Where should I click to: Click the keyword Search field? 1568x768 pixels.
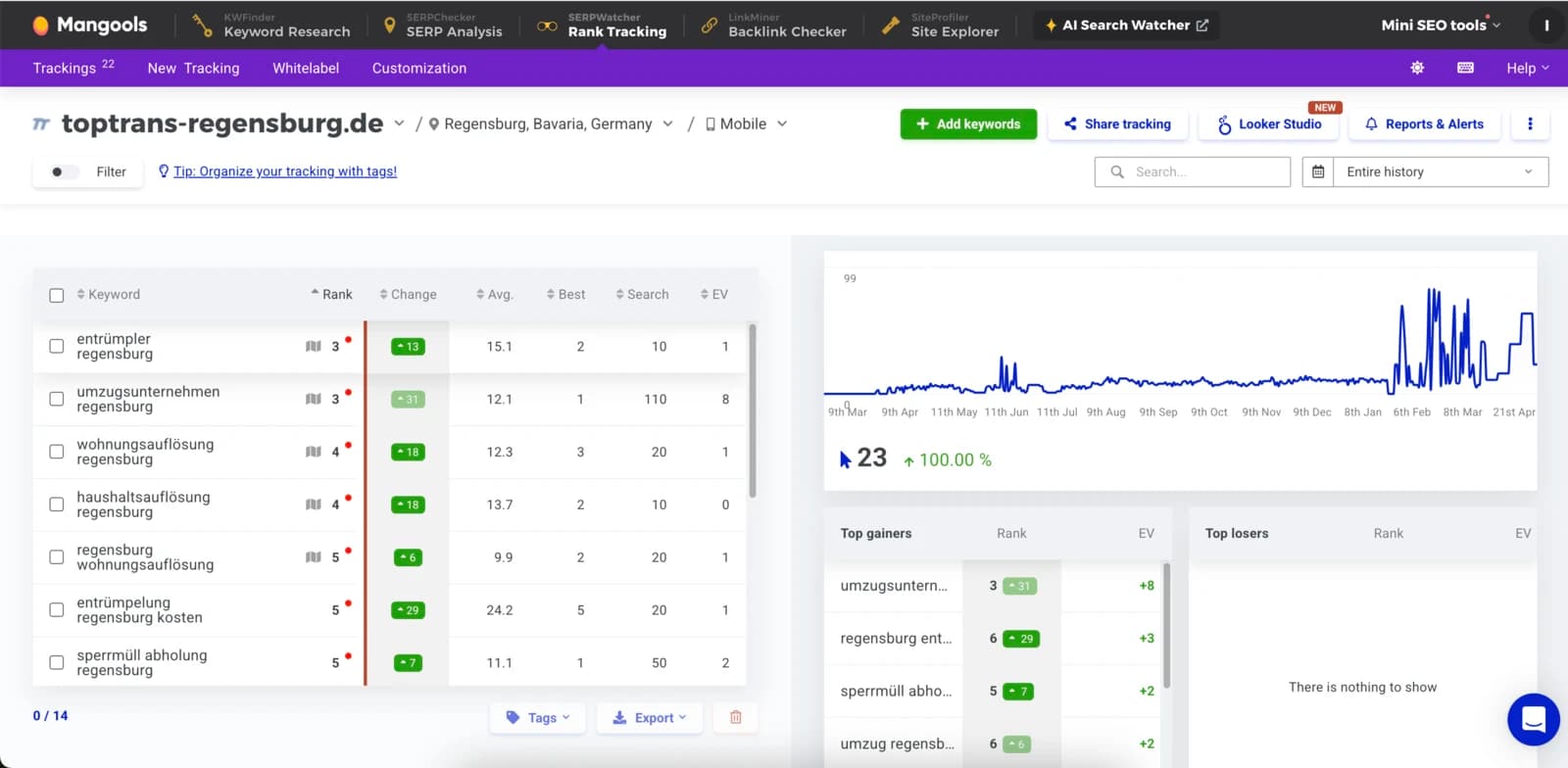coord(1193,171)
